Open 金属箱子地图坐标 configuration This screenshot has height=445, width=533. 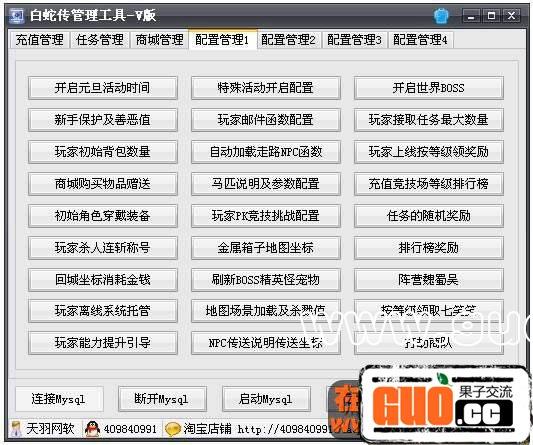265,247
